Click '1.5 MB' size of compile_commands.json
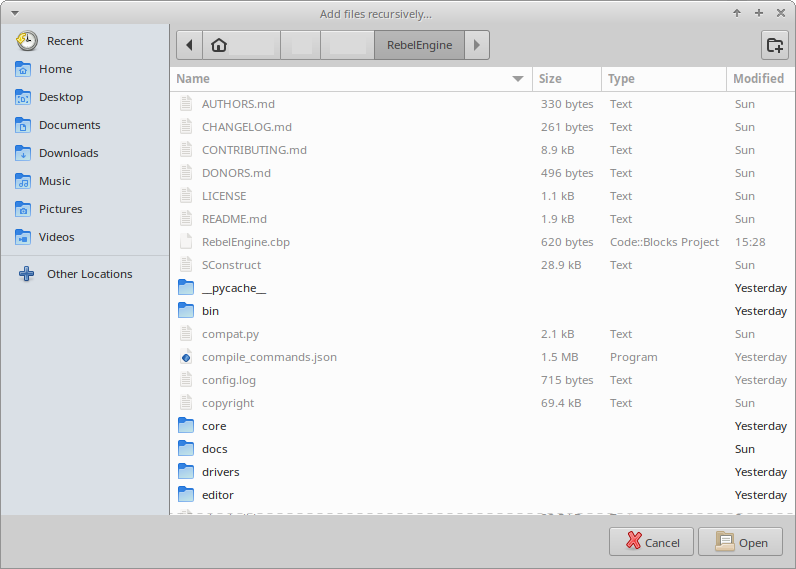The height and width of the screenshot is (569, 796). pos(559,357)
